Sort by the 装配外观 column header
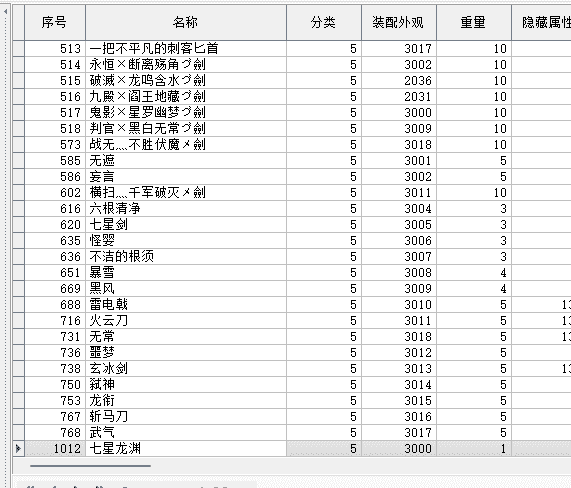The width and height of the screenshot is (571, 488). tap(399, 23)
